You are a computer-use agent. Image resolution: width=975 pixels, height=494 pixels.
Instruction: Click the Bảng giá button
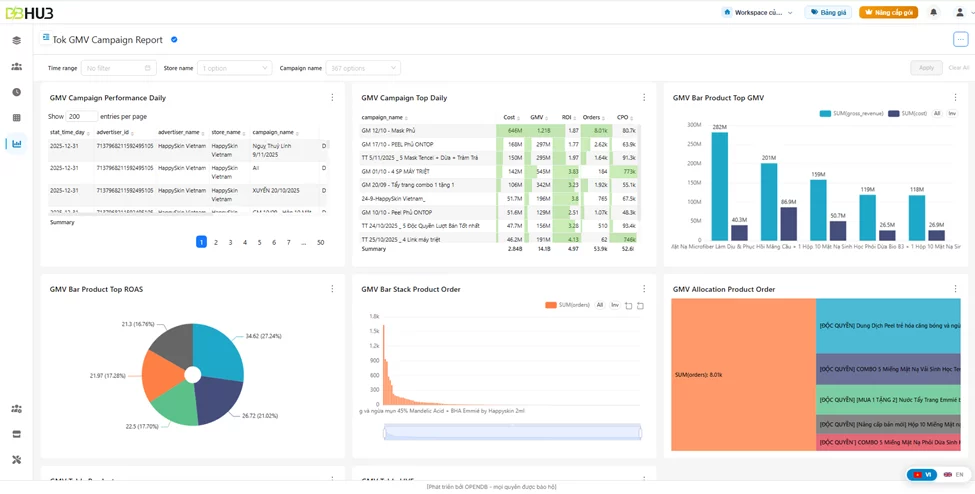pyautogui.click(x=828, y=12)
